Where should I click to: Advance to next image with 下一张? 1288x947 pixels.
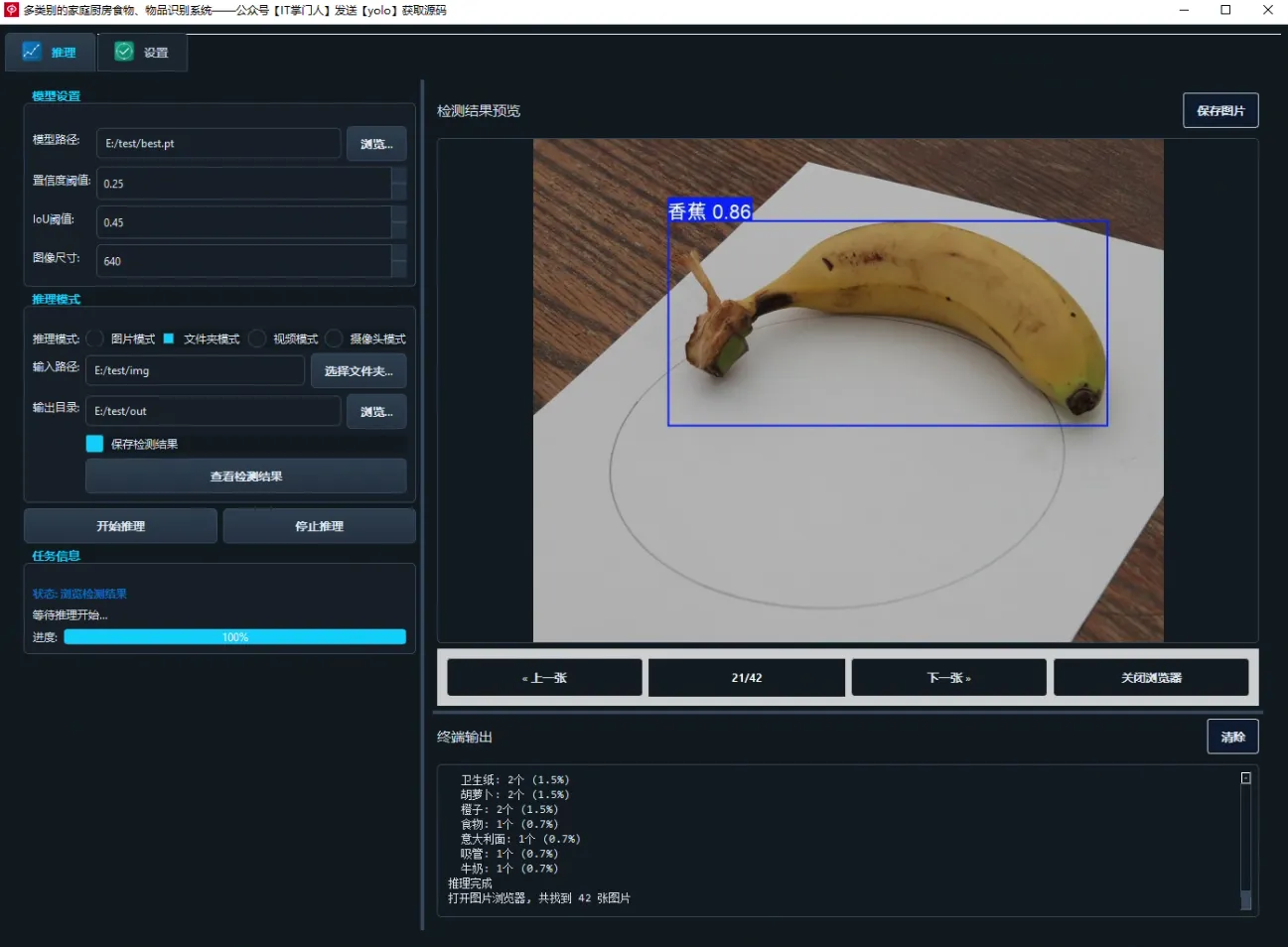(948, 678)
